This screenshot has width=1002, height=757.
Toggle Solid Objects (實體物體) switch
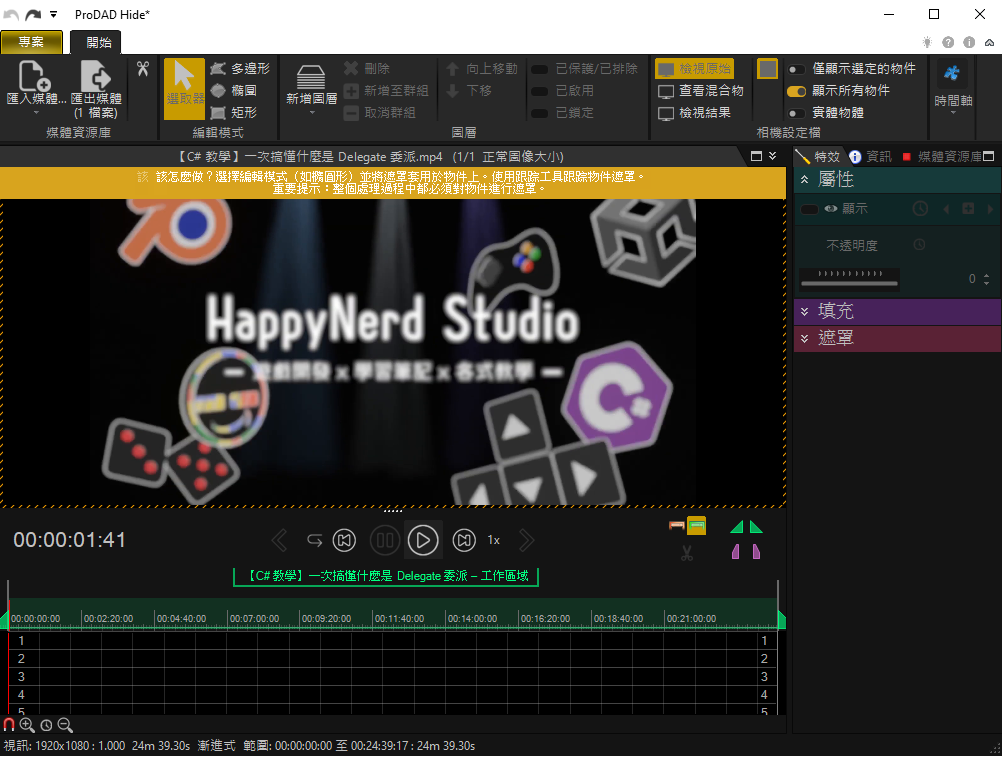coord(796,113)
